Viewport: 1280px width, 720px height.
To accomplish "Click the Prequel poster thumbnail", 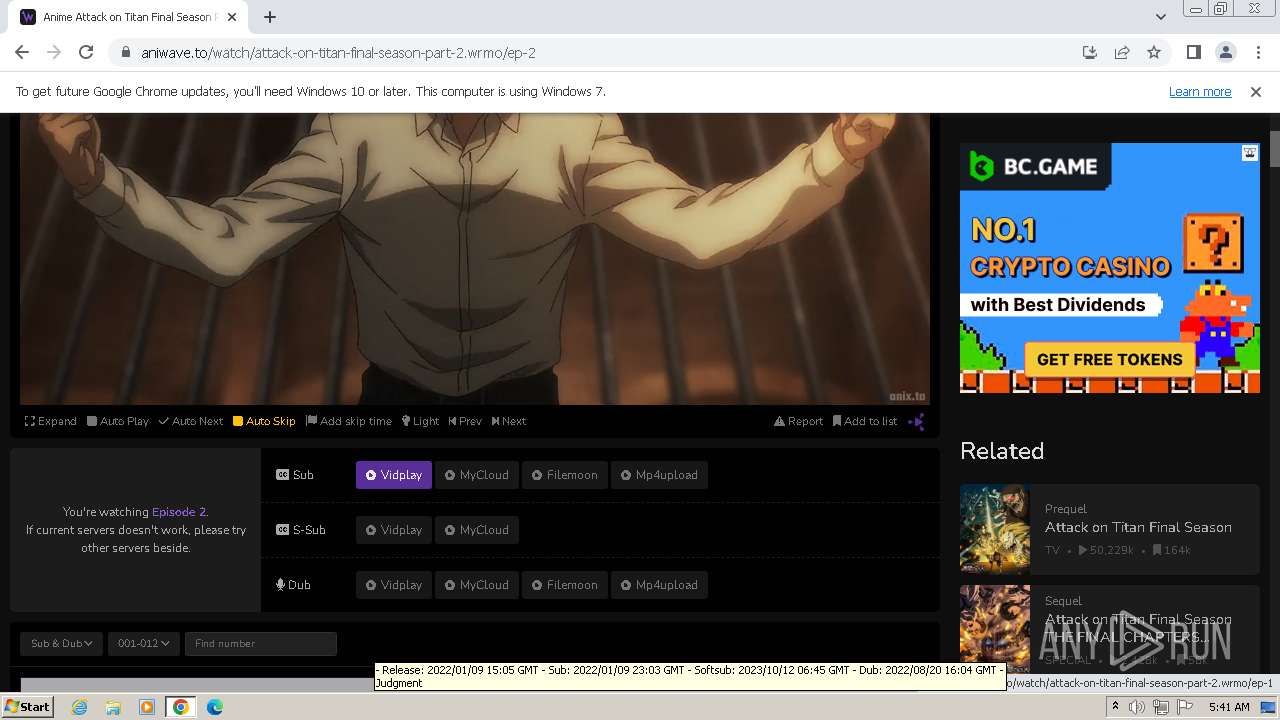I will (x=995, y=528).
